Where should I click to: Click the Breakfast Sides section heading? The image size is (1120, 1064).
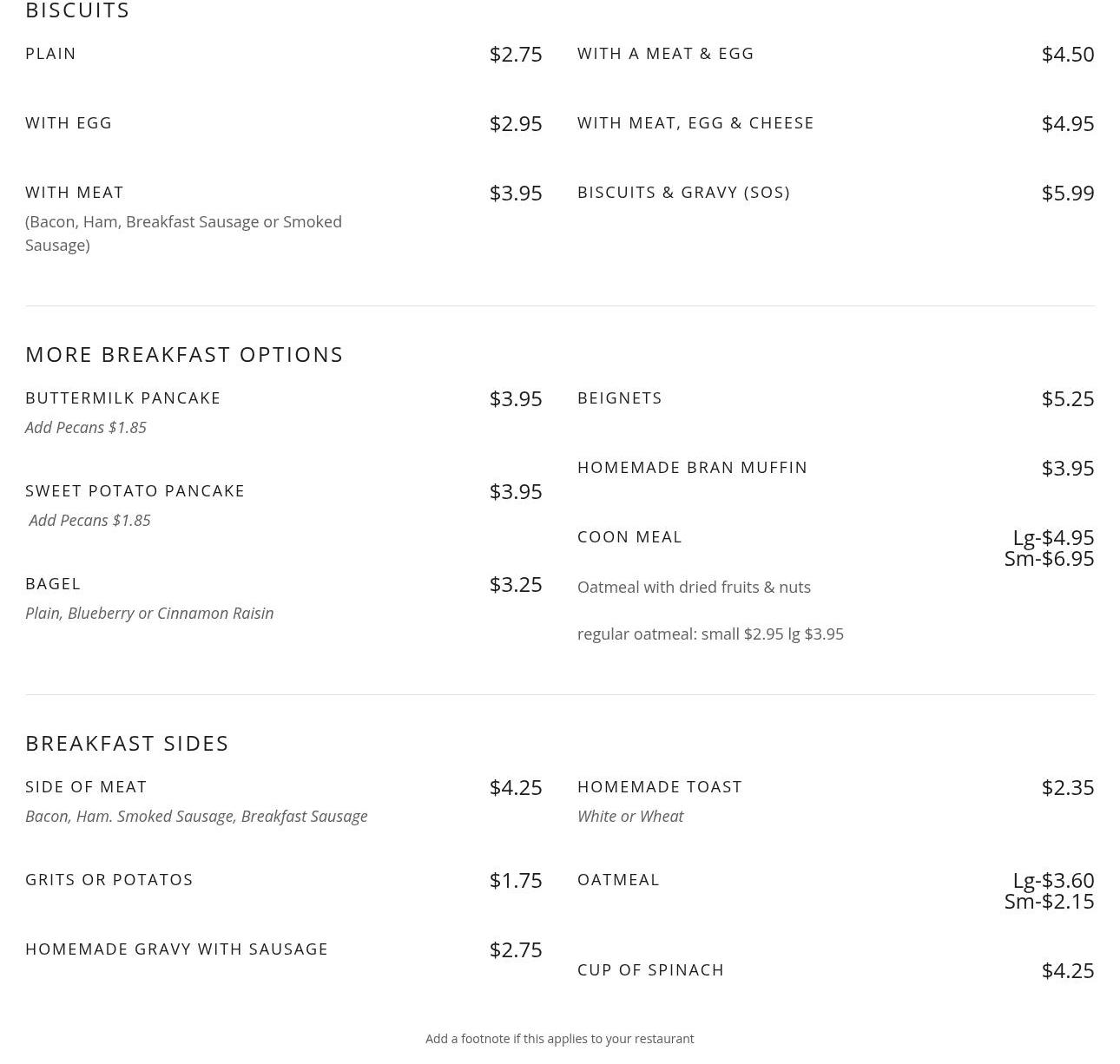(127, 743)
